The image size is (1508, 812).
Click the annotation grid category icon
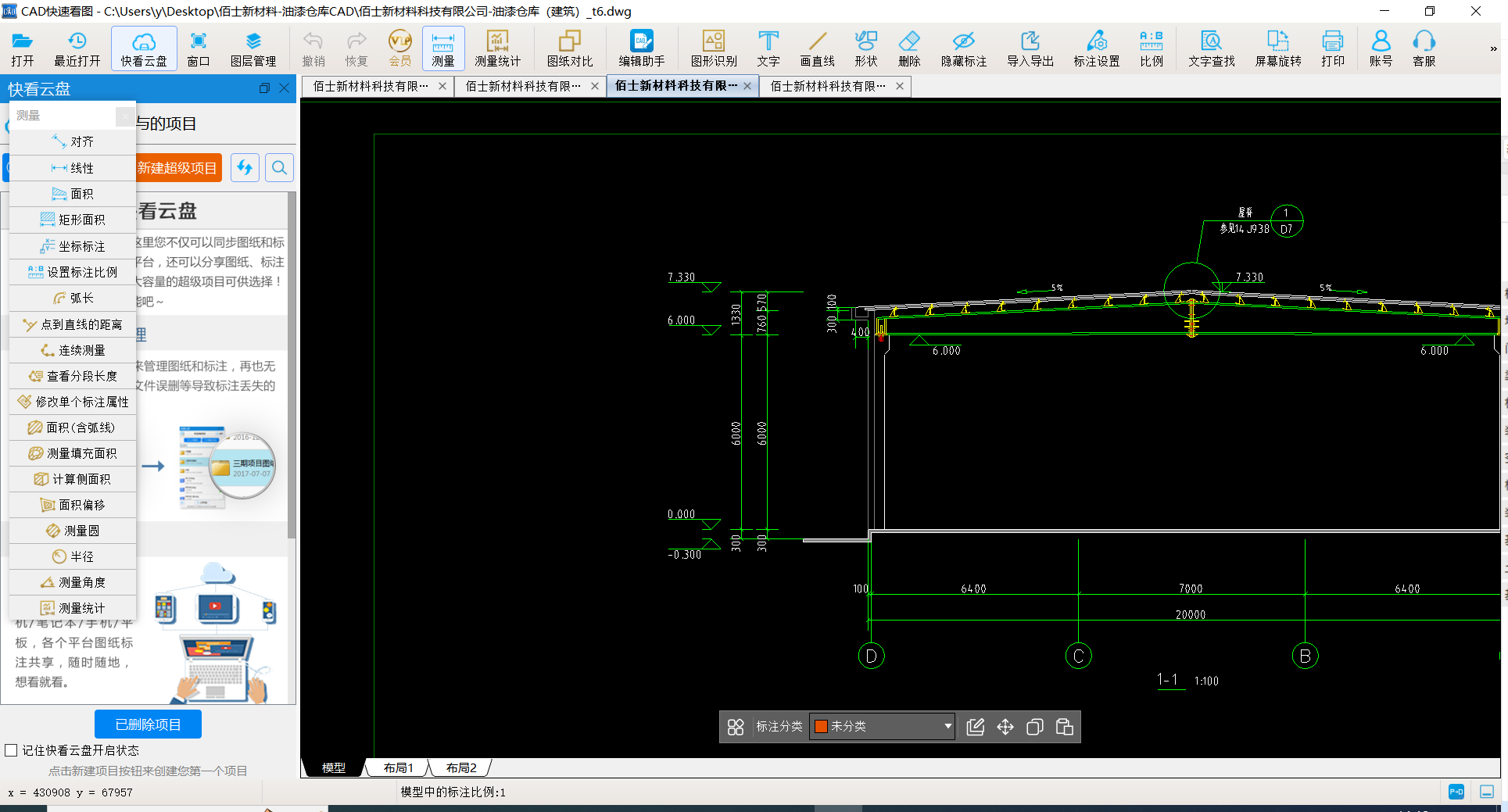(736, 727)
